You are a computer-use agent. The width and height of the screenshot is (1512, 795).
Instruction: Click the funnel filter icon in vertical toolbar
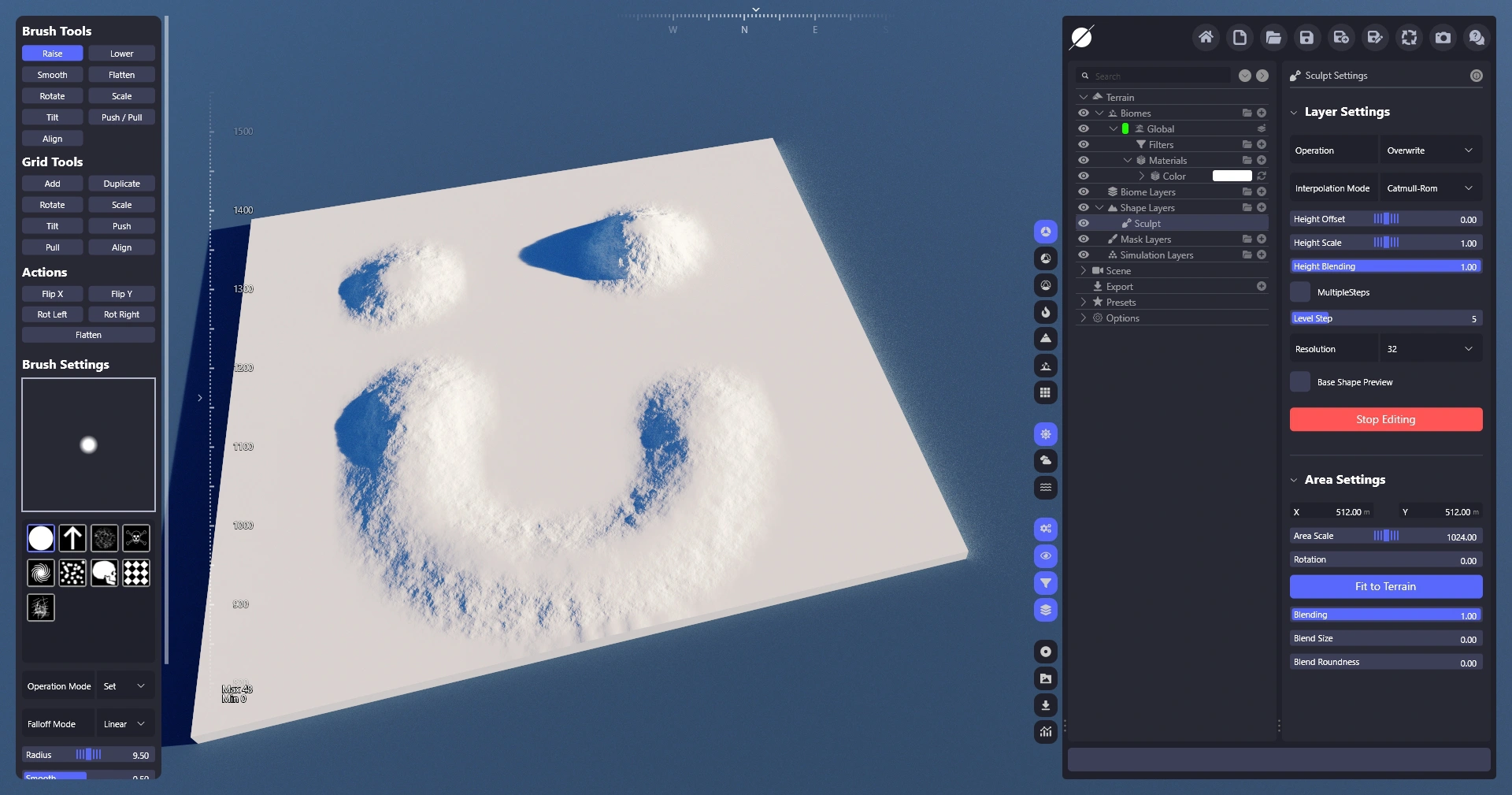pyautogui.click(x=1046, y=583)
